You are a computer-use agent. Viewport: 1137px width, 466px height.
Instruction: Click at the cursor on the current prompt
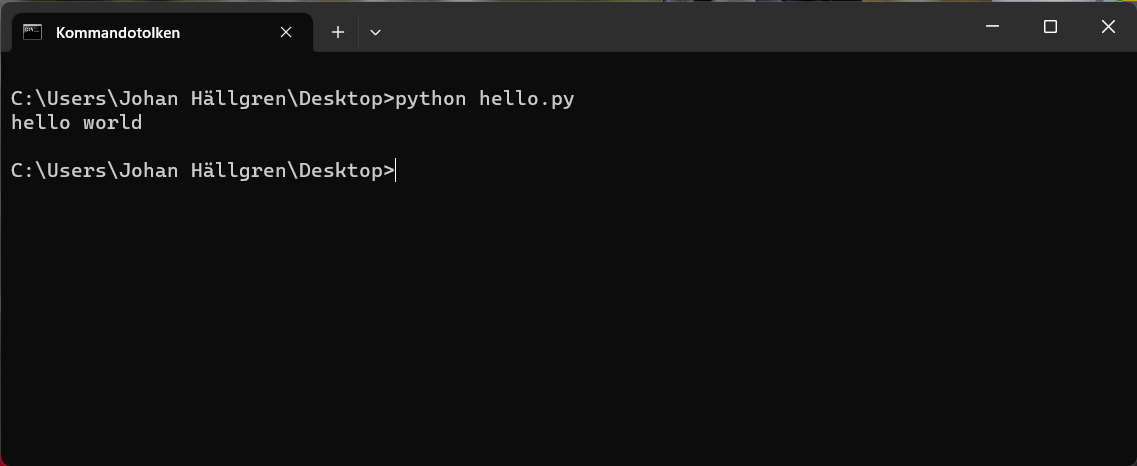click(x=397, y=171)
